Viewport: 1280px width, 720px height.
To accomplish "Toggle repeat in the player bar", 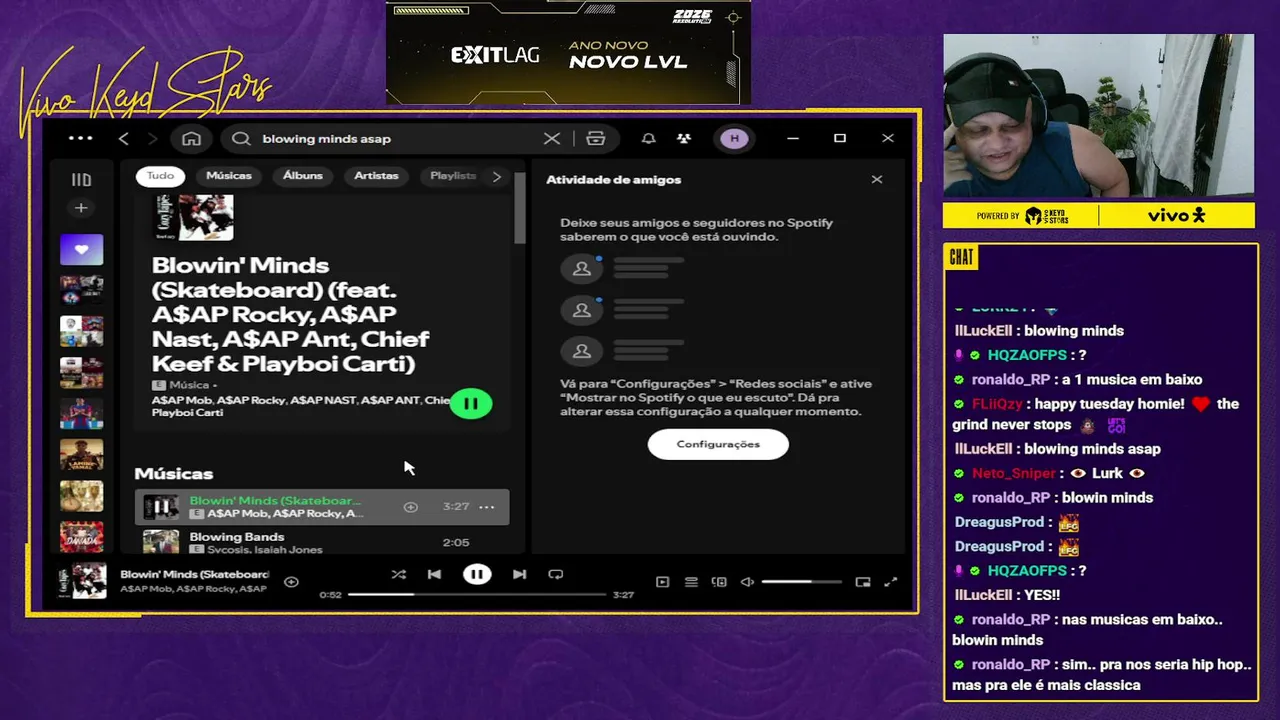I will pos(556,574).
